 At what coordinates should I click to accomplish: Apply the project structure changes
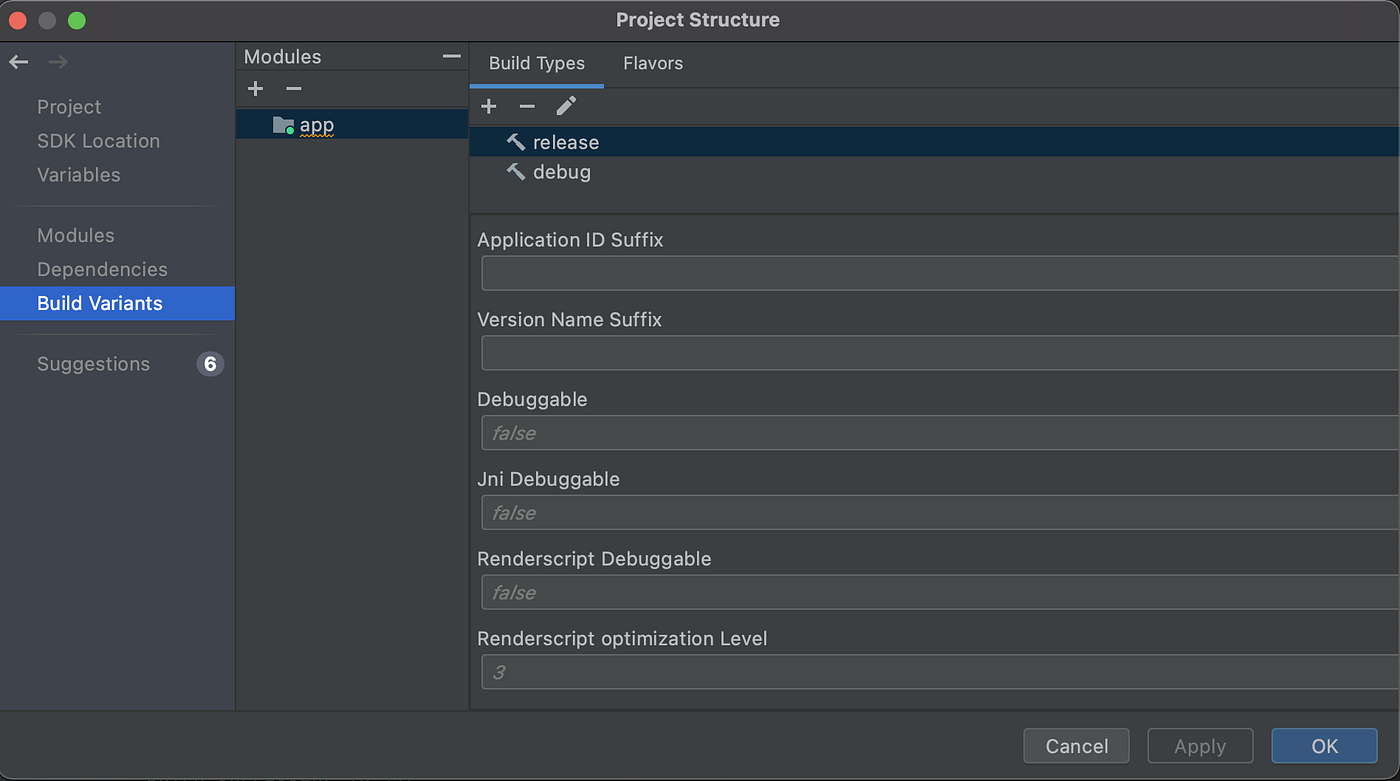[1199, 746]
